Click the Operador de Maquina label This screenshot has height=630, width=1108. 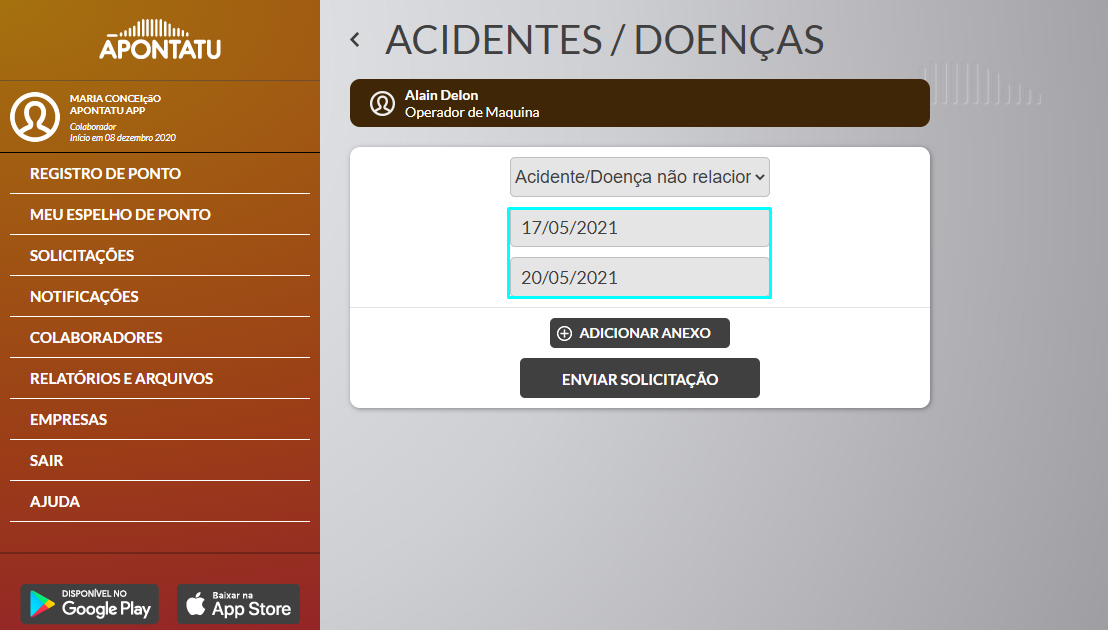point(472,112)
